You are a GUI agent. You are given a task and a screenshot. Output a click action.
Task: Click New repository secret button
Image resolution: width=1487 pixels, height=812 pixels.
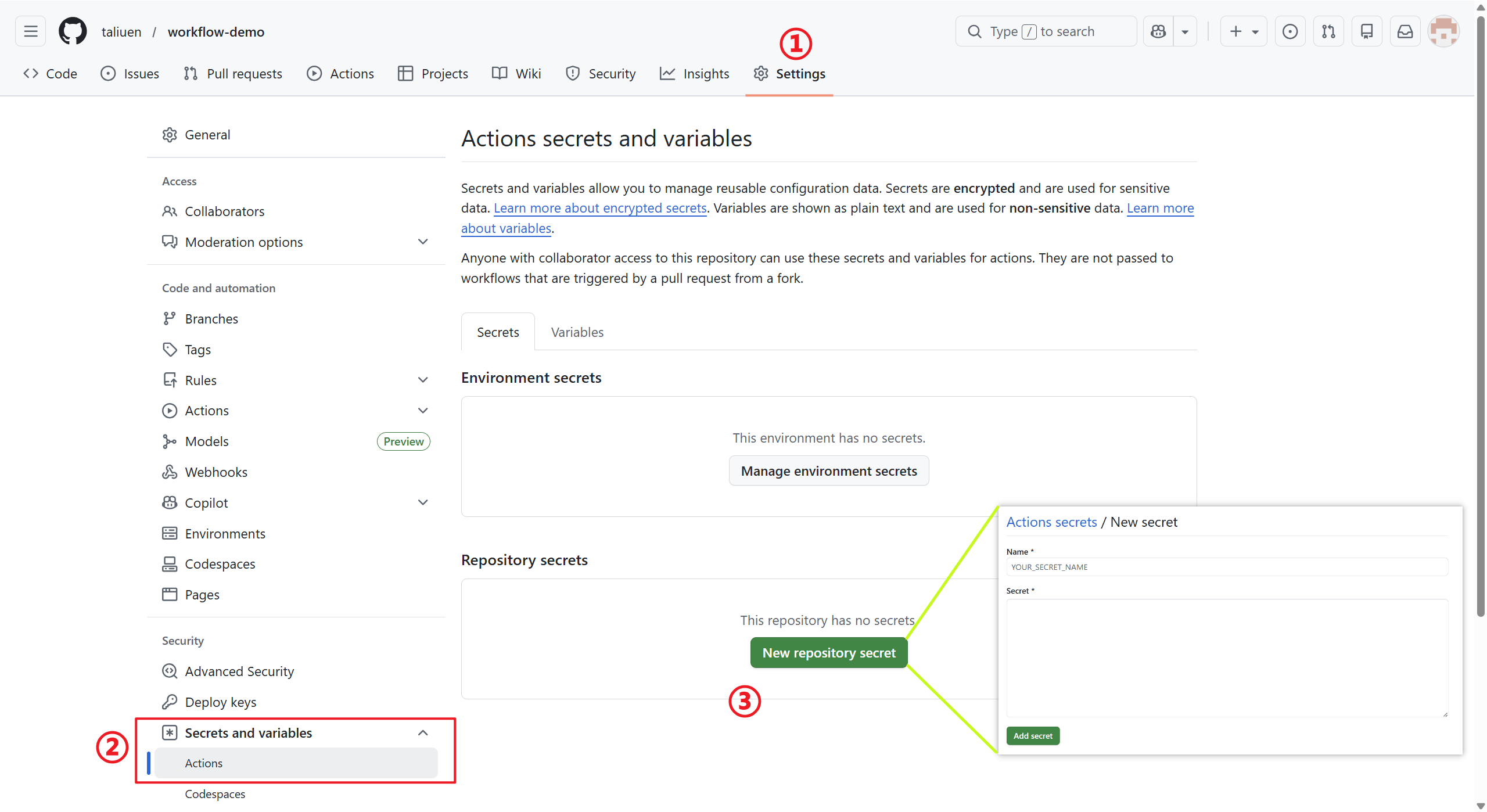(x=828, y=653)
